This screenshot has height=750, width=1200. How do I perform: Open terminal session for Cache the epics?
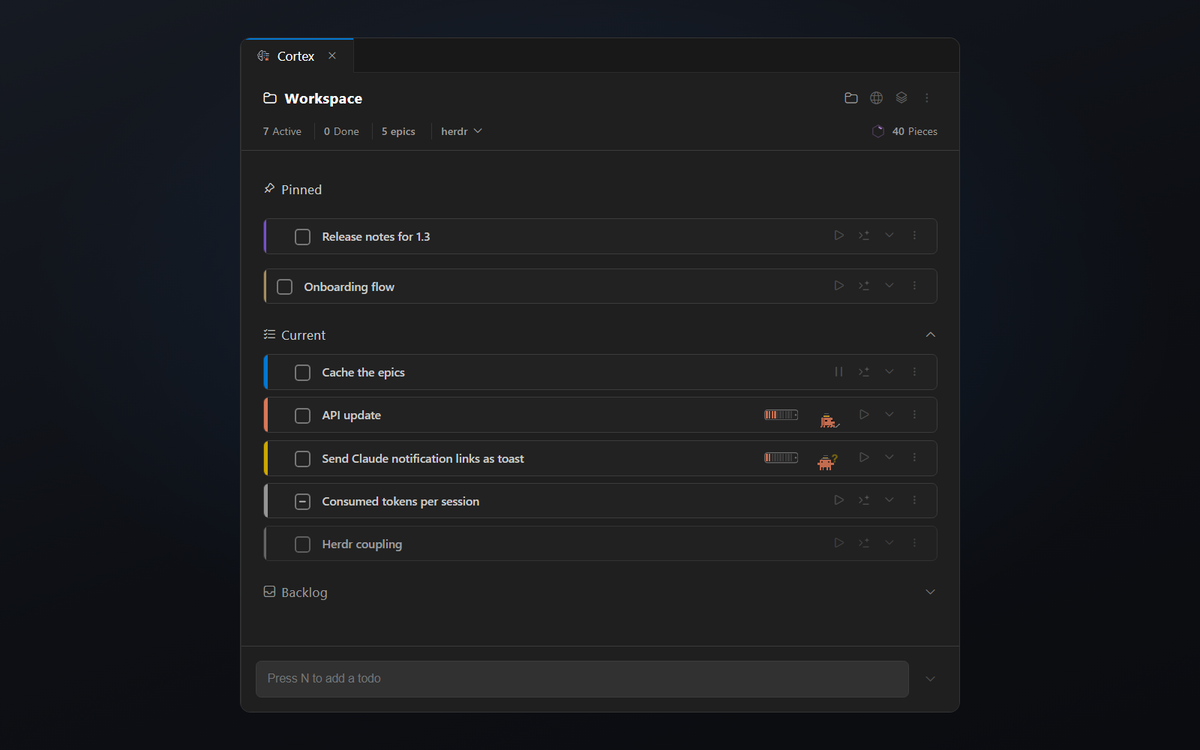coord(864,372)
